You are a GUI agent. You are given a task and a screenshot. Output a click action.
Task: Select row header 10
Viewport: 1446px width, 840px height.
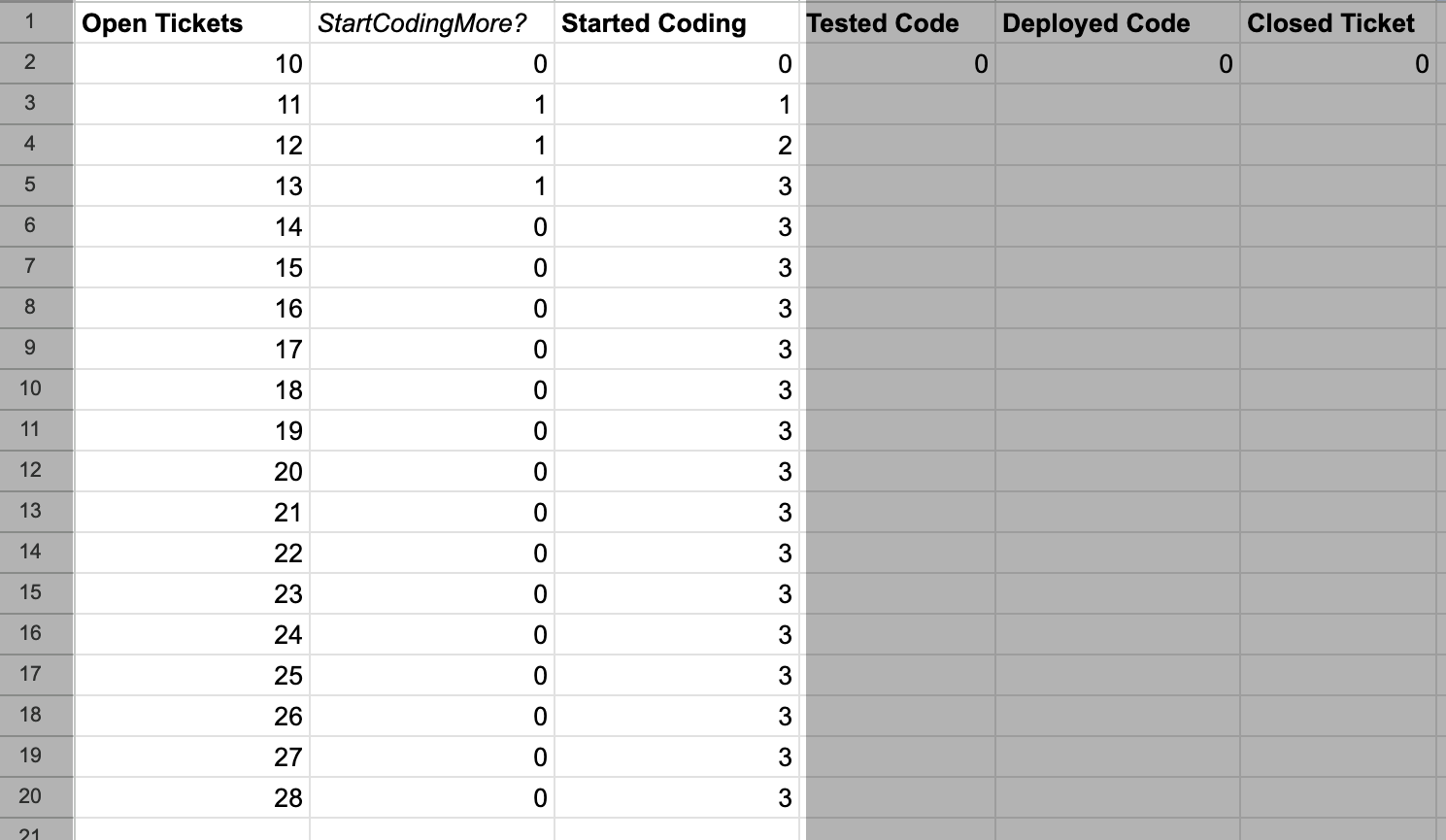(36, 389)
